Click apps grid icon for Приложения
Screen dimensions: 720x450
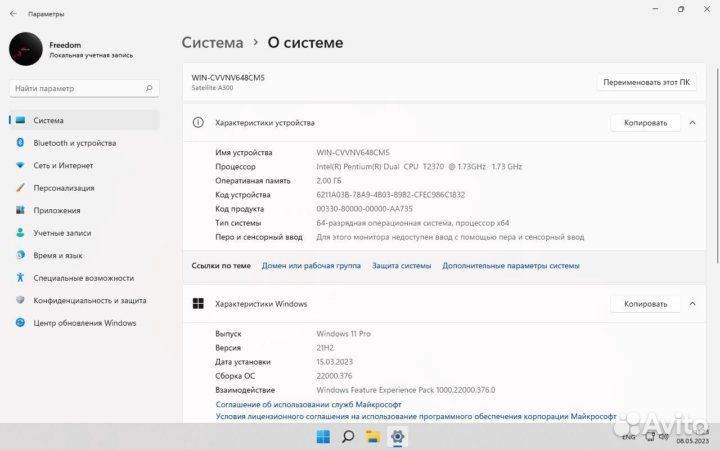(x=20, y=210)
